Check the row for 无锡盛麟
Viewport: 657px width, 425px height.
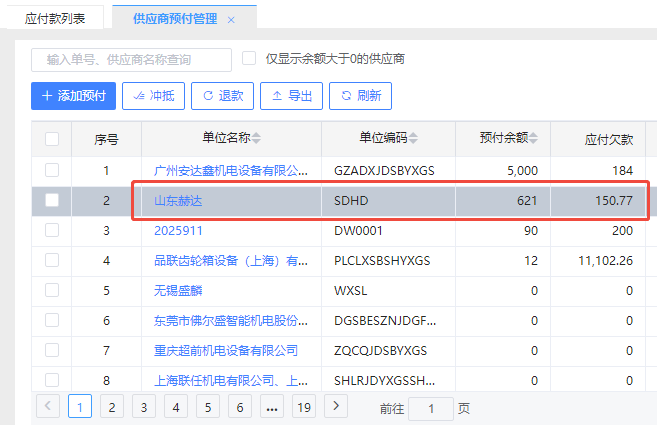tap(52, 290)
